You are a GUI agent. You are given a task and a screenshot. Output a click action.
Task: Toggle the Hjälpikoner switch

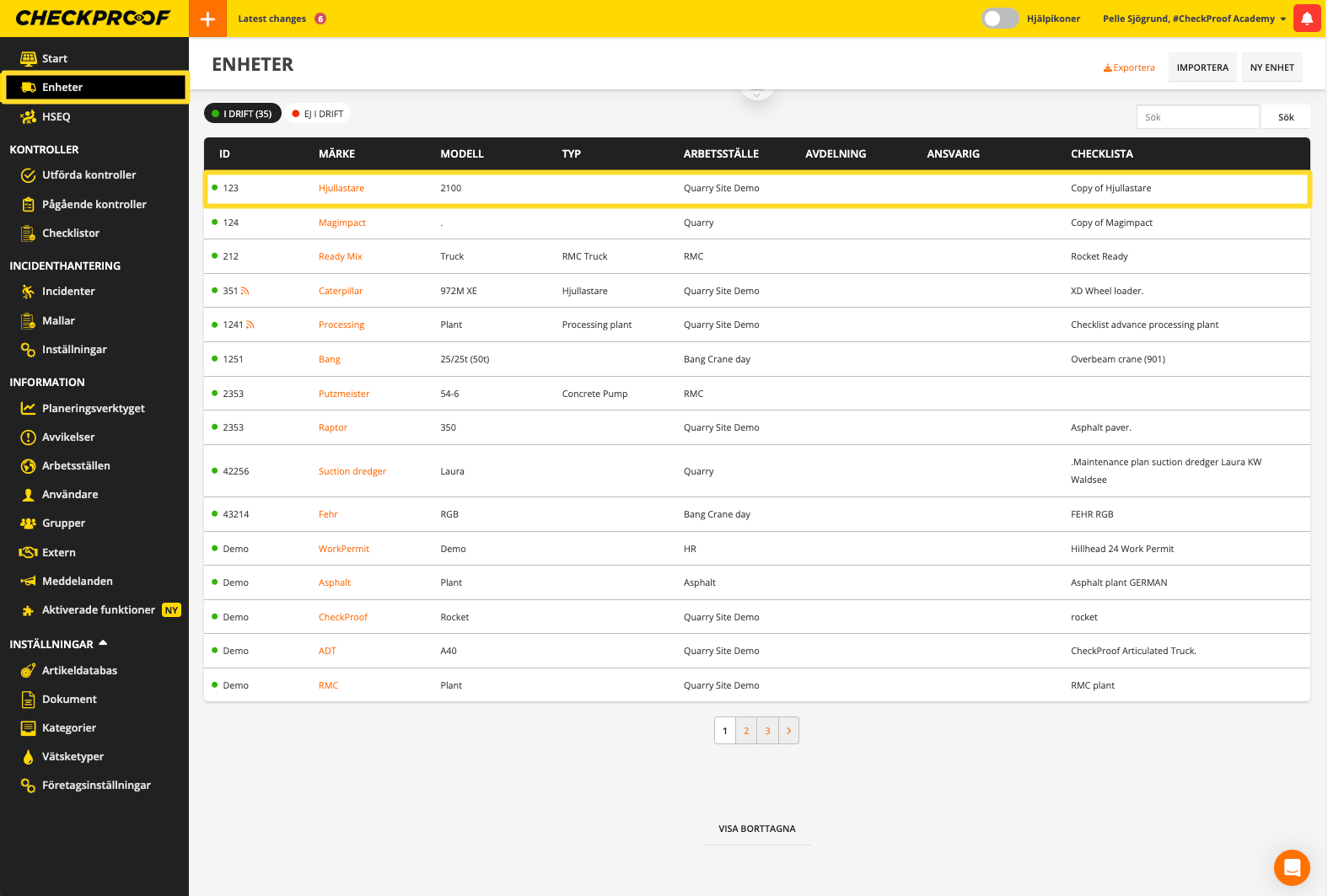1000,19
